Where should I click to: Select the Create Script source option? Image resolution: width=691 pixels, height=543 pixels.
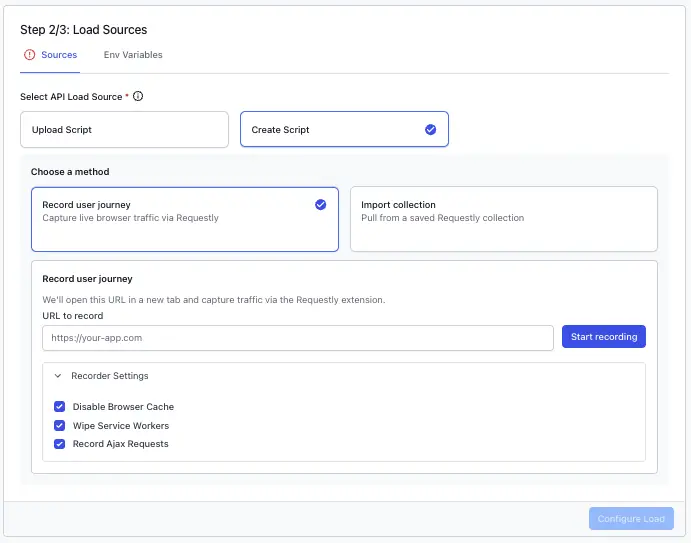344,129
